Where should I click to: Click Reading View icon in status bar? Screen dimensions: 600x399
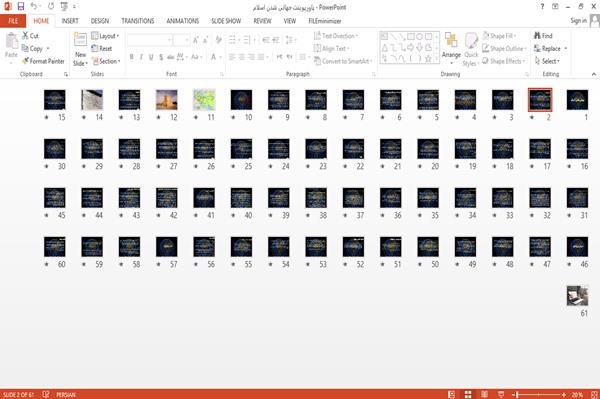pyautogui.click(x=484, y=394)
